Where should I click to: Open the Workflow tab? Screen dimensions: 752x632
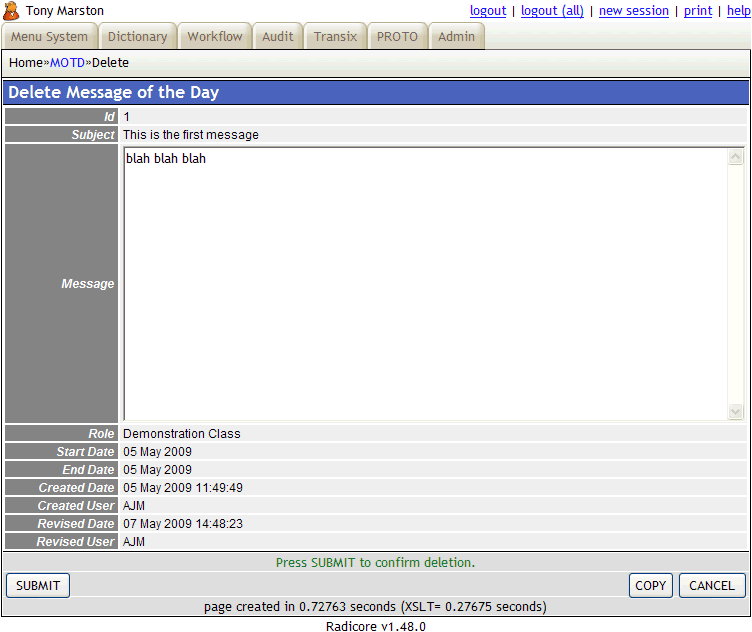215,37
